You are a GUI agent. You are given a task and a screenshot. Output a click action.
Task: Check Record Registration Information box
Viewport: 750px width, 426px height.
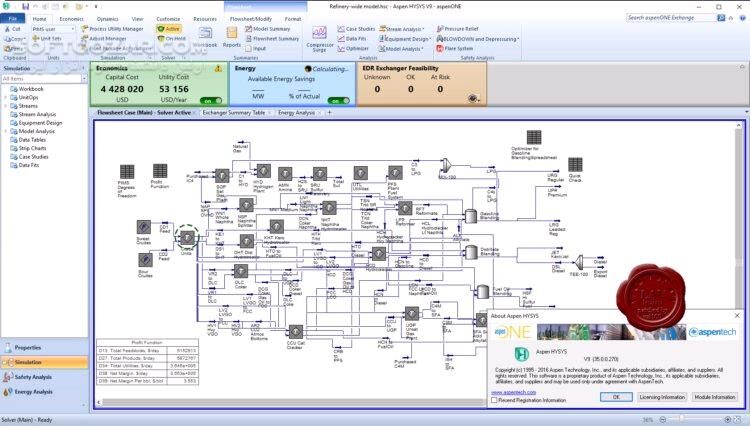496,400
